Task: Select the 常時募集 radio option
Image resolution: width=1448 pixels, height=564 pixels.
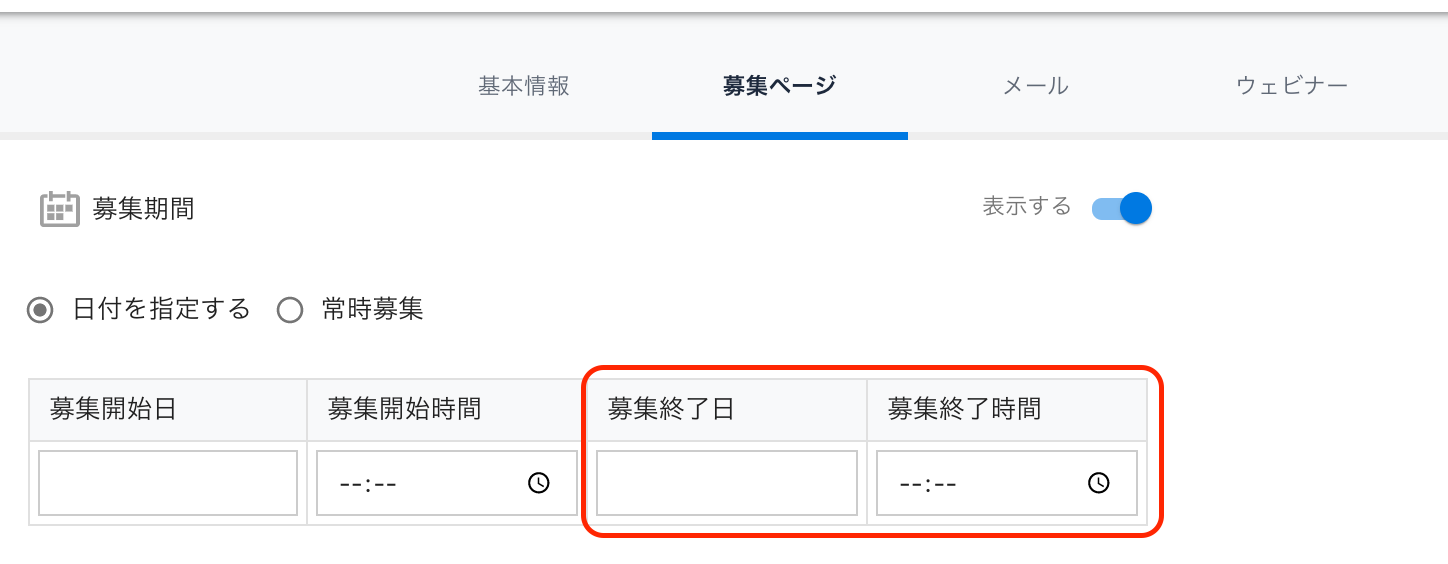Action: point(290,310)
